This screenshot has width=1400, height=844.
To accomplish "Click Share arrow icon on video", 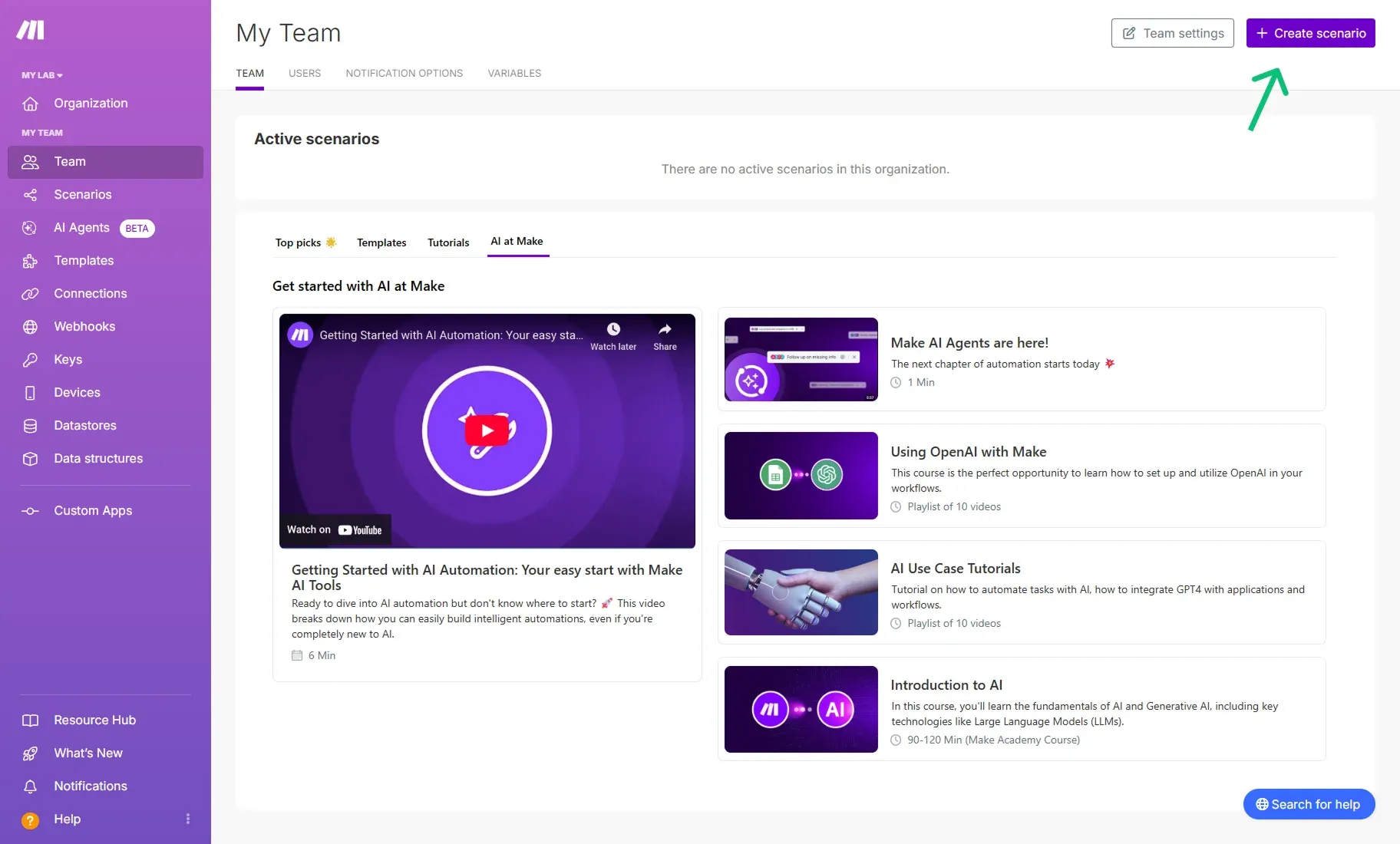I will [x=665, y=329].
